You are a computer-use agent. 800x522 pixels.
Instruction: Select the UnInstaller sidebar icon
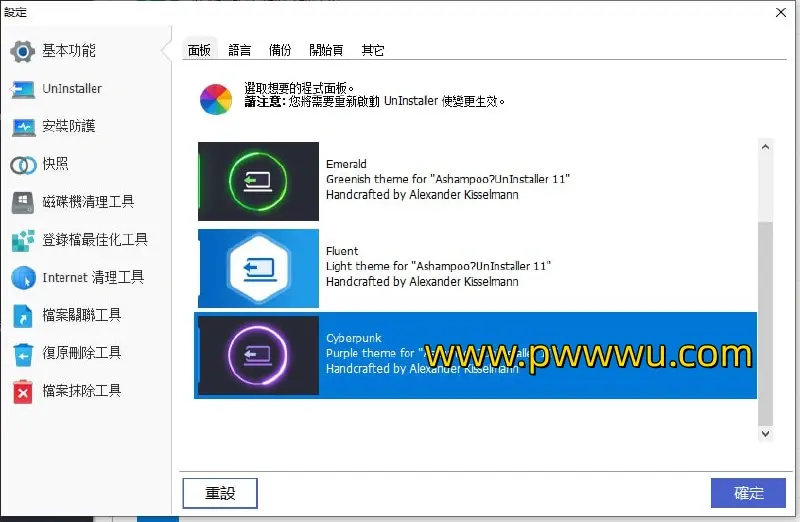click(x=23, y=89)
